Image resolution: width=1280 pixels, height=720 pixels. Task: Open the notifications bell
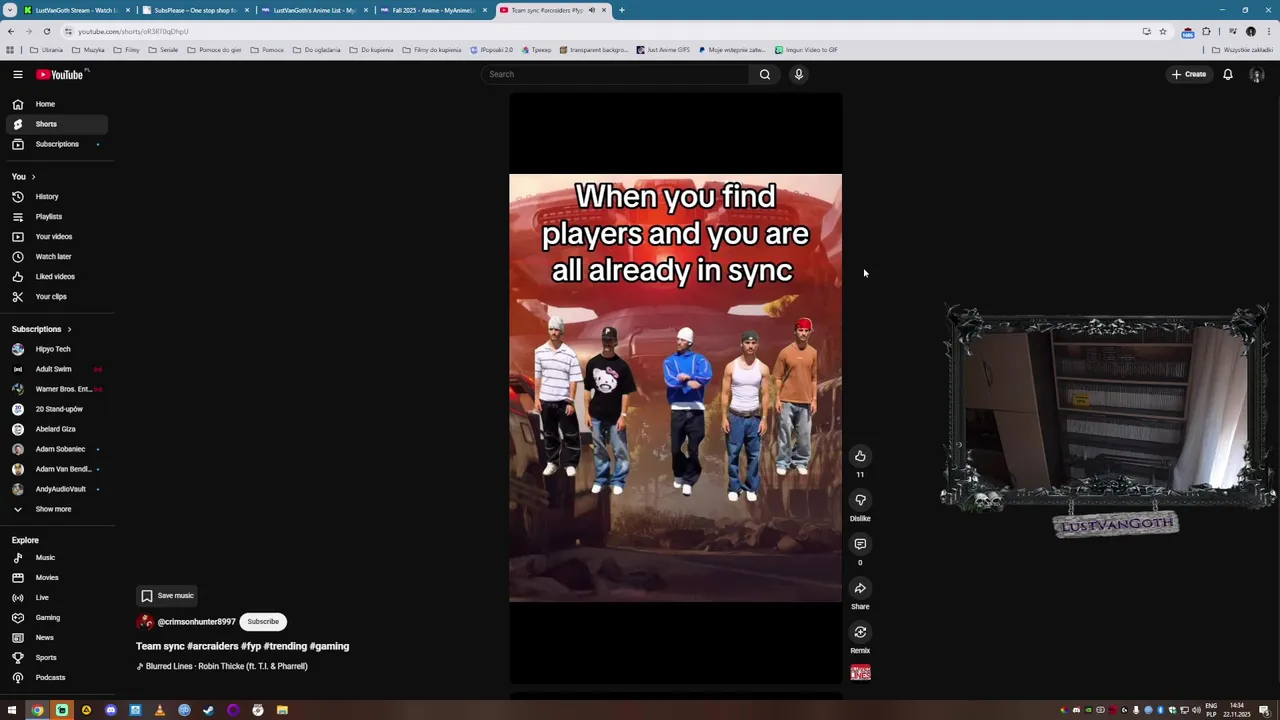[x=1228, y=74]
